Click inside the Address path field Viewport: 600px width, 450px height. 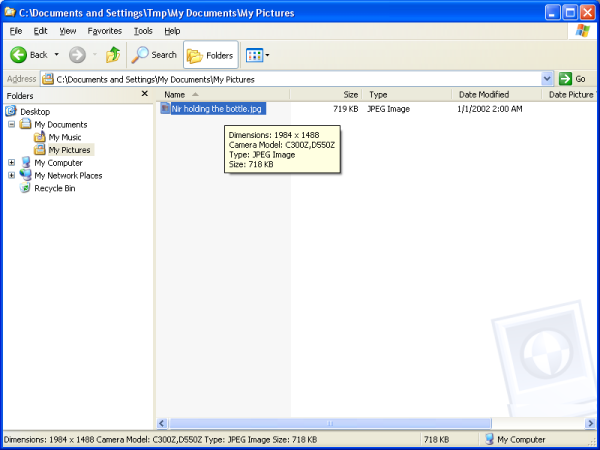pos(300,79)
